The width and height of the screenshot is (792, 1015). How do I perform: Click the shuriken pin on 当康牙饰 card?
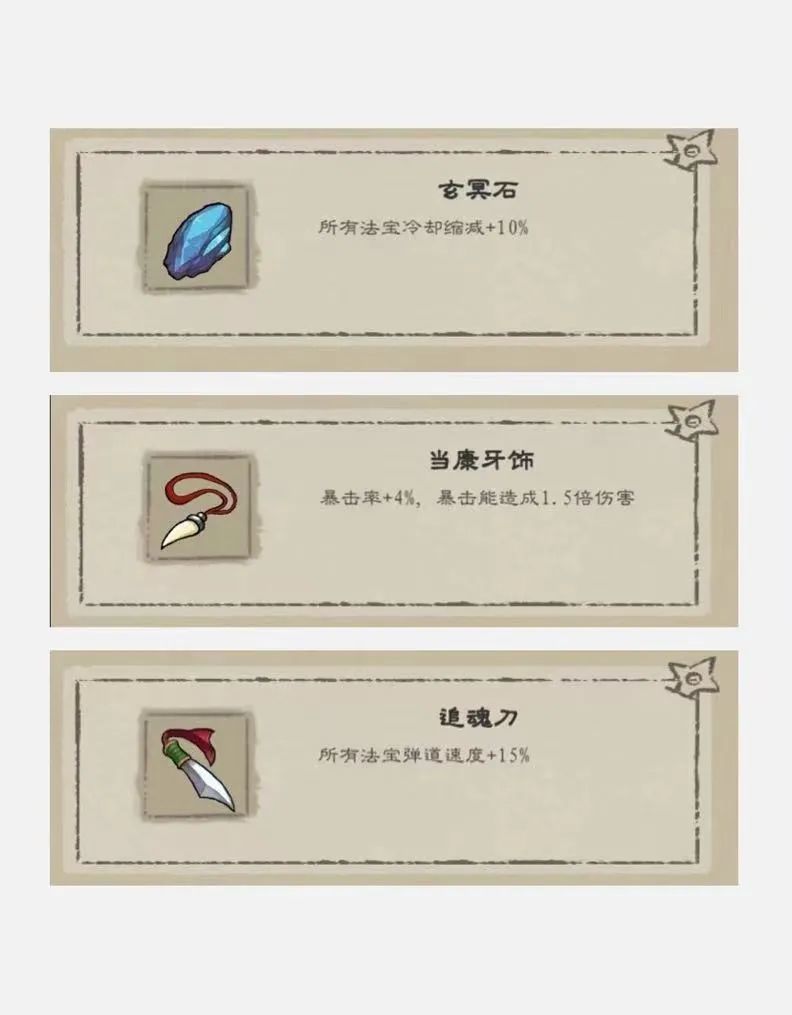[x=692, y=421]
